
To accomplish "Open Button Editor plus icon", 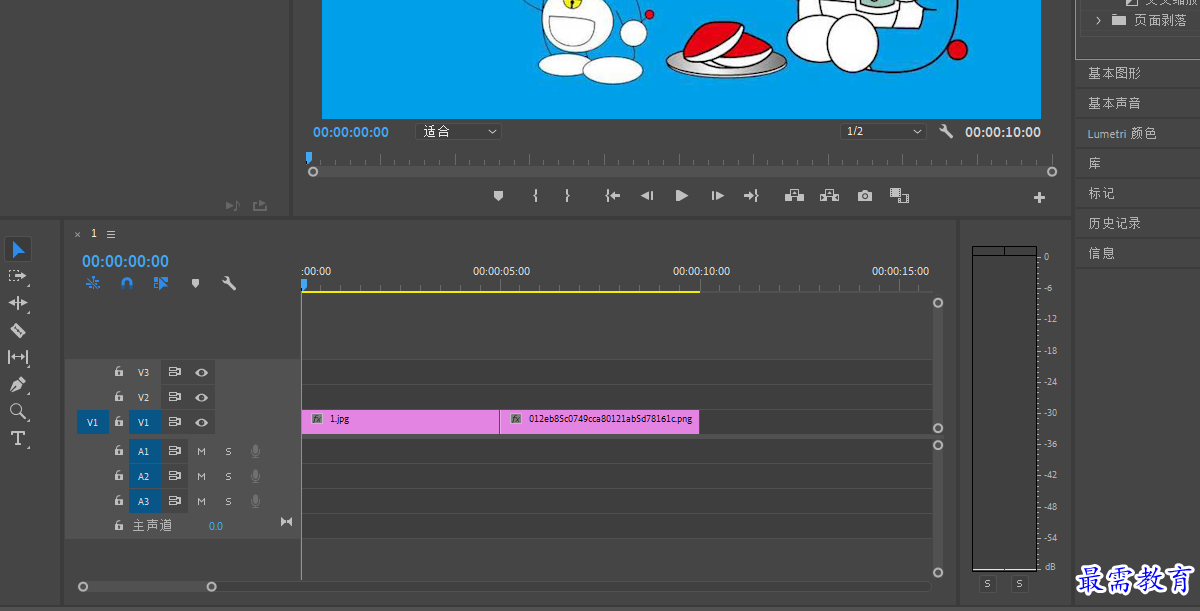I will click(x=1039, y=198).
